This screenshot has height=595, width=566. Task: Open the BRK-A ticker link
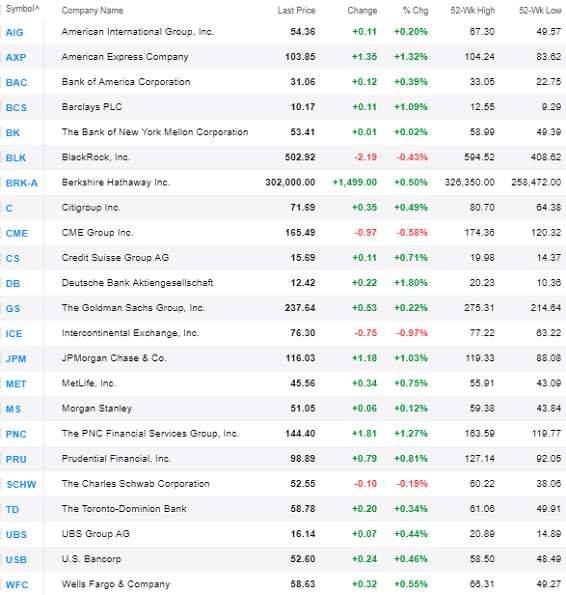tap(22, 183)
